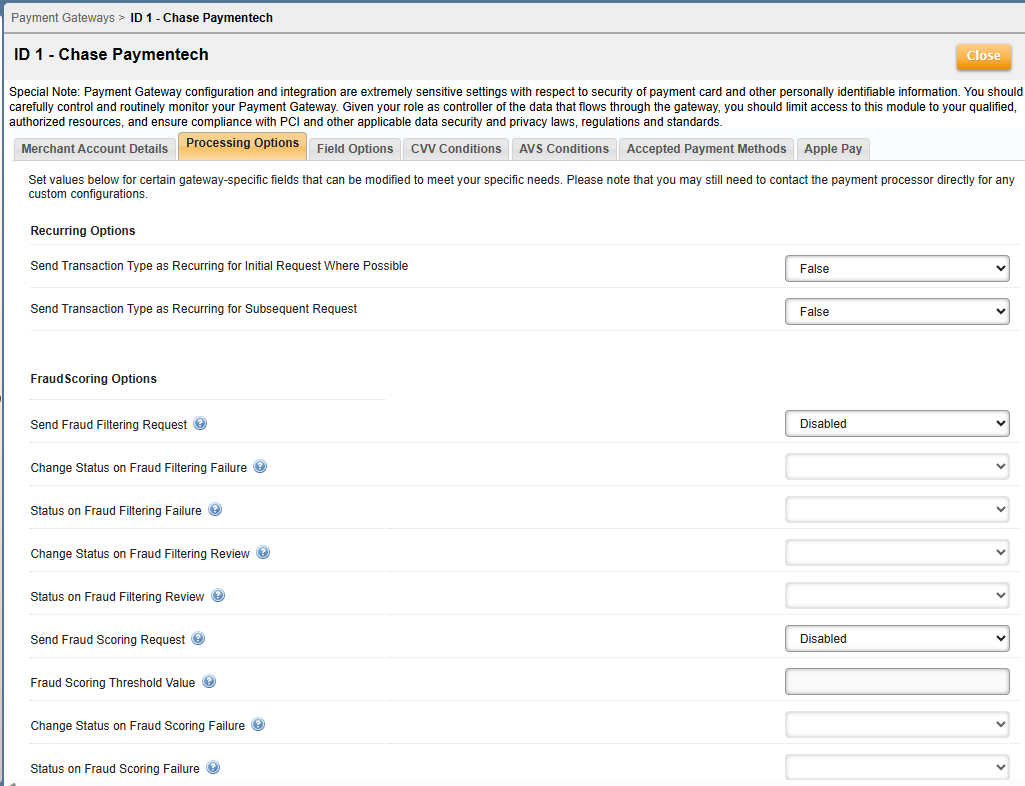Image resolution: width=1025 pixels, height=786 pixels.
Task: Click help icon beside Send Fraud Filtering Request
Action: 200,424
